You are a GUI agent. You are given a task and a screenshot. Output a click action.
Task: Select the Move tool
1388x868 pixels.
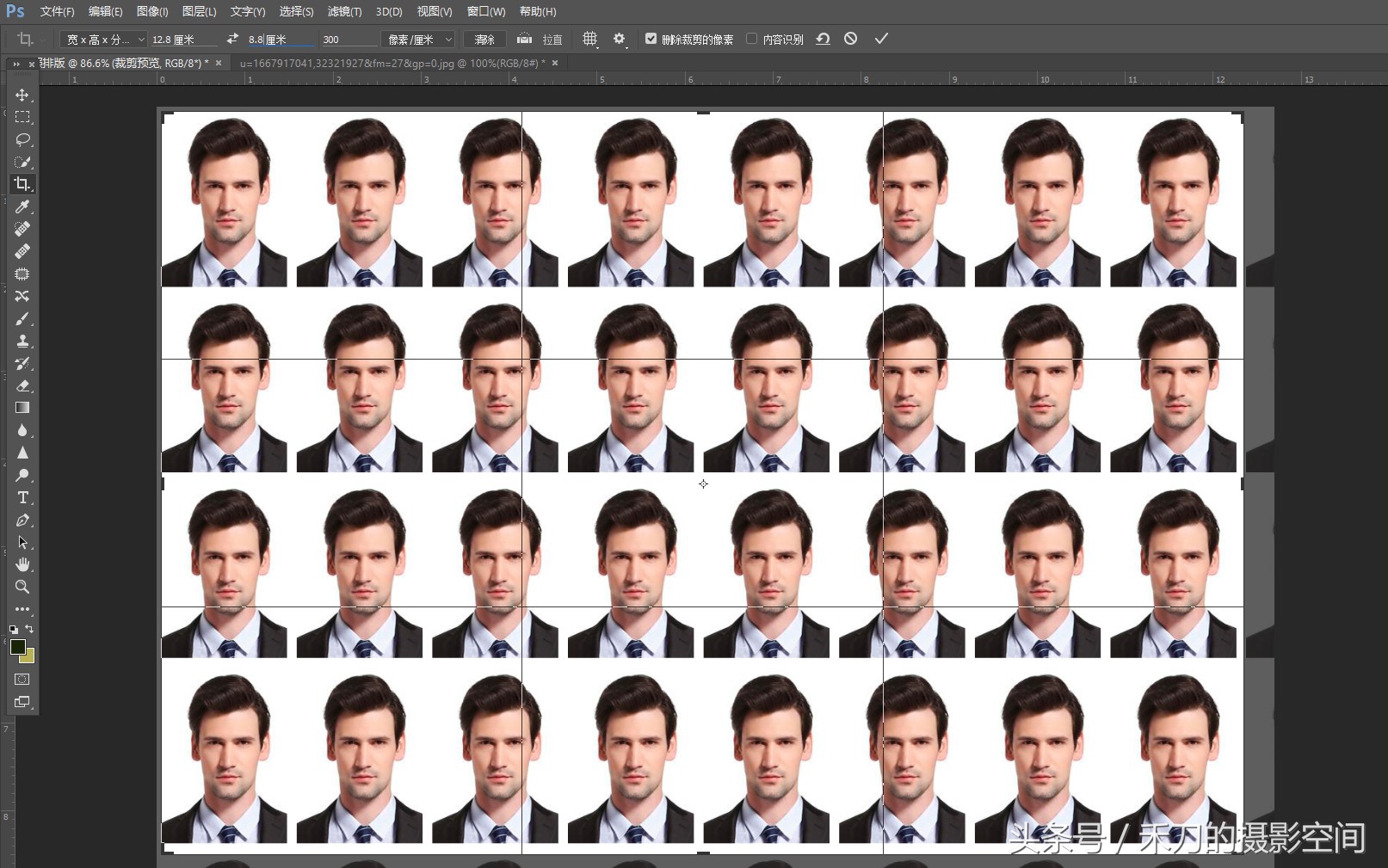[x=22, y=95]
